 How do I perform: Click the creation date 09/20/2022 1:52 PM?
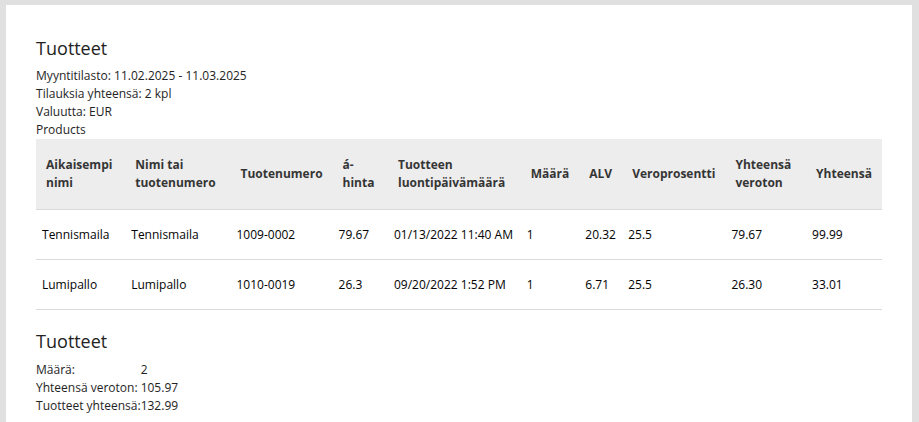[x=450, y=284]
